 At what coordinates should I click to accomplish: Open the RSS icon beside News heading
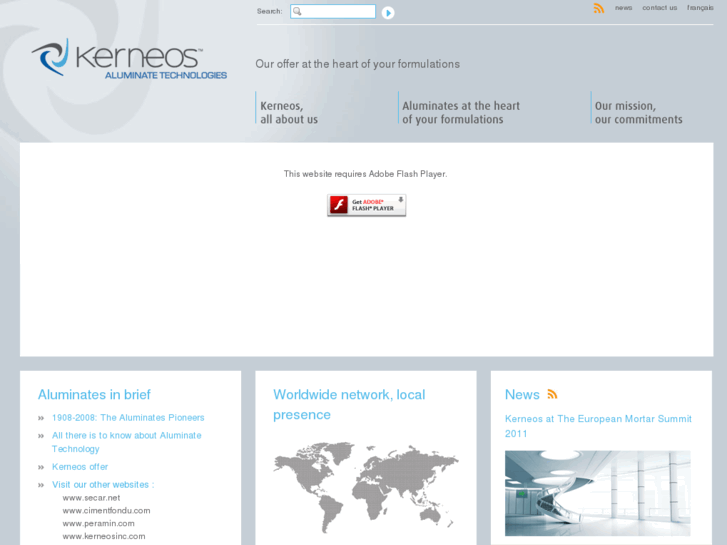tap(552, 395)
